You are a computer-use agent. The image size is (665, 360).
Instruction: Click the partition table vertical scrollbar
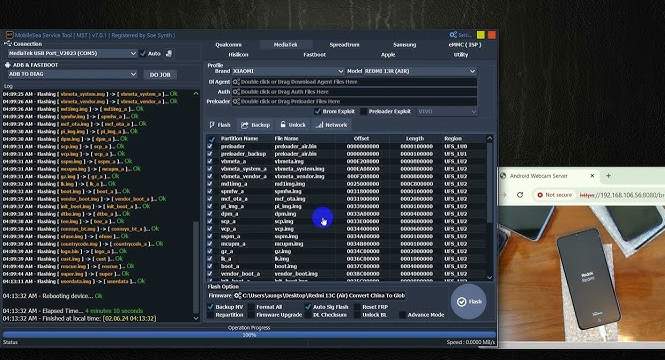(489, 208)
